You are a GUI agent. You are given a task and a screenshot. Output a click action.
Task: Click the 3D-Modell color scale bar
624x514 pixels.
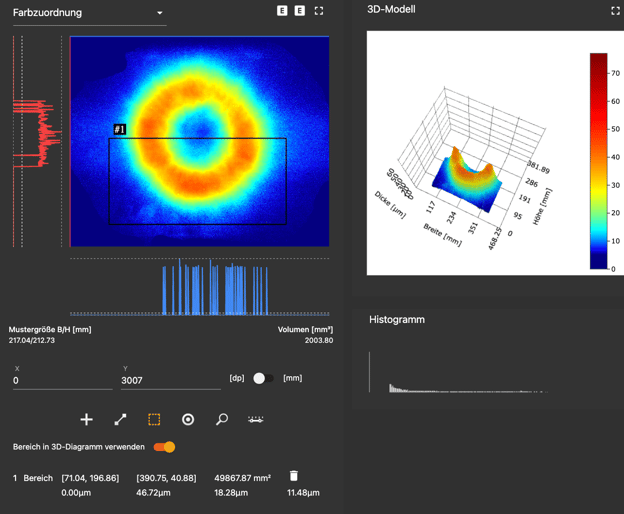[598, 161]
